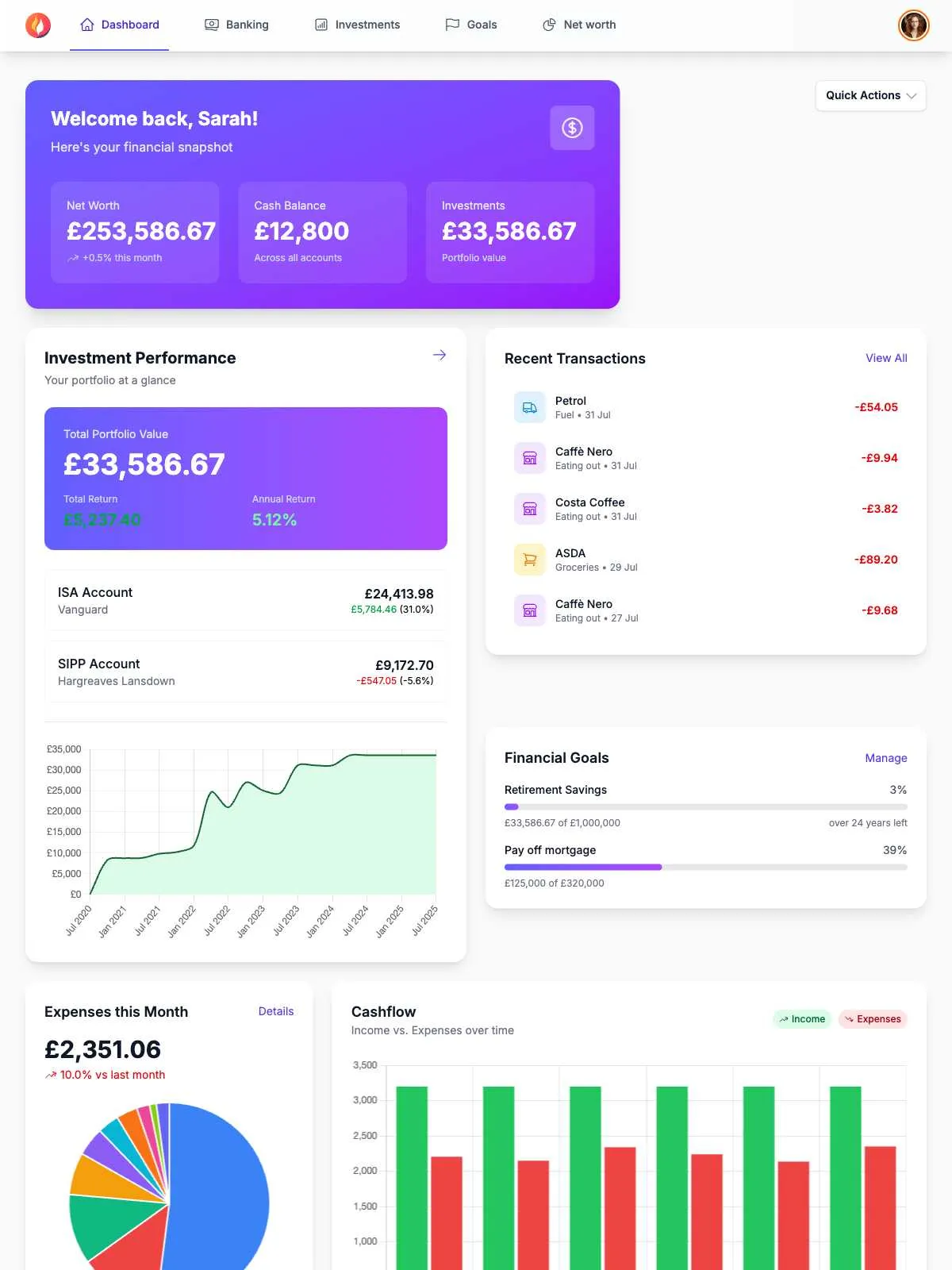Toggle the Expenses series in Cashflow
The image size is (952, 1270).
(x=873, y=1019)
